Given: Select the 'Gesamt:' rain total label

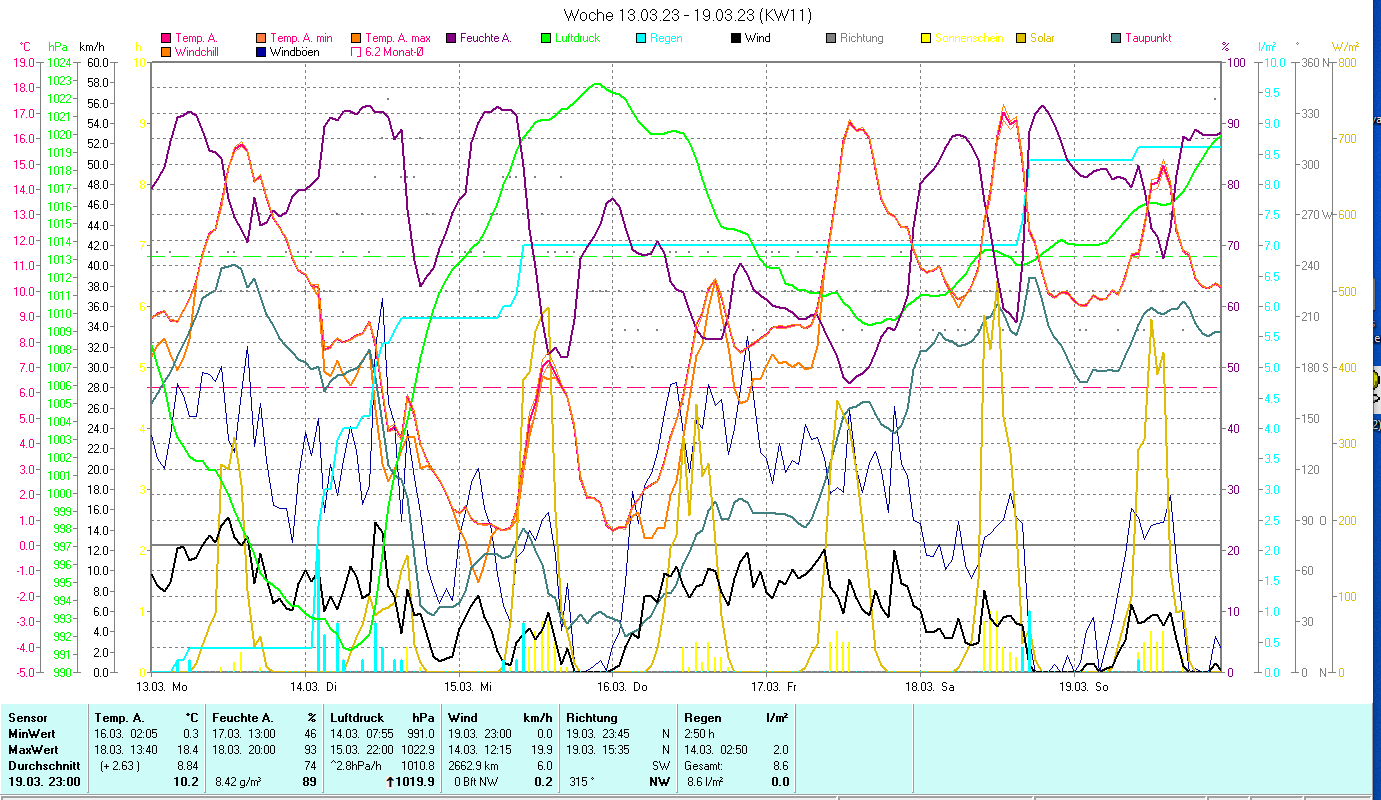Looking at the screenshot, I should (x=704, y=766).
